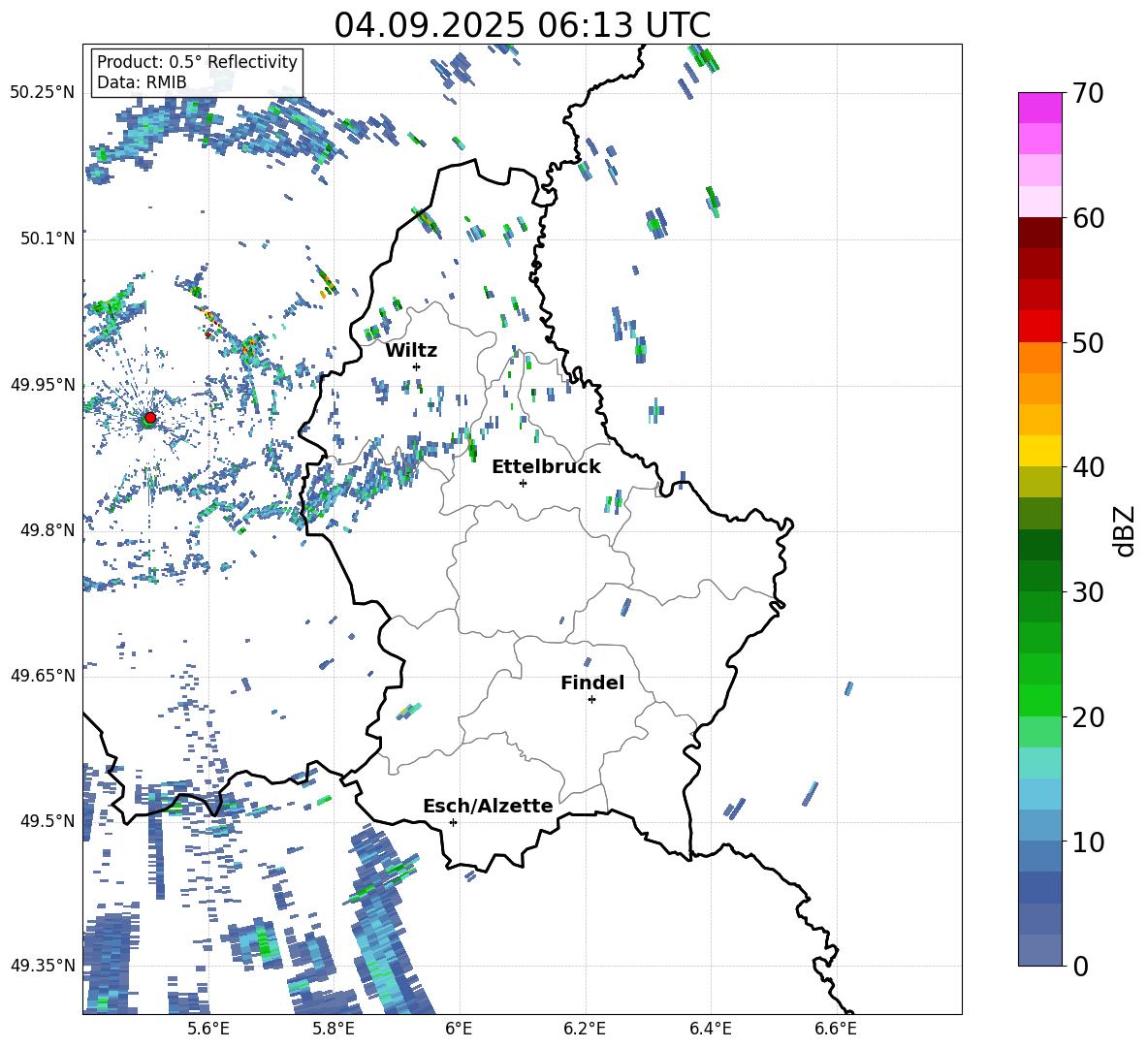
Task: Click the red radar location dot
Action: tap(150, 417)
